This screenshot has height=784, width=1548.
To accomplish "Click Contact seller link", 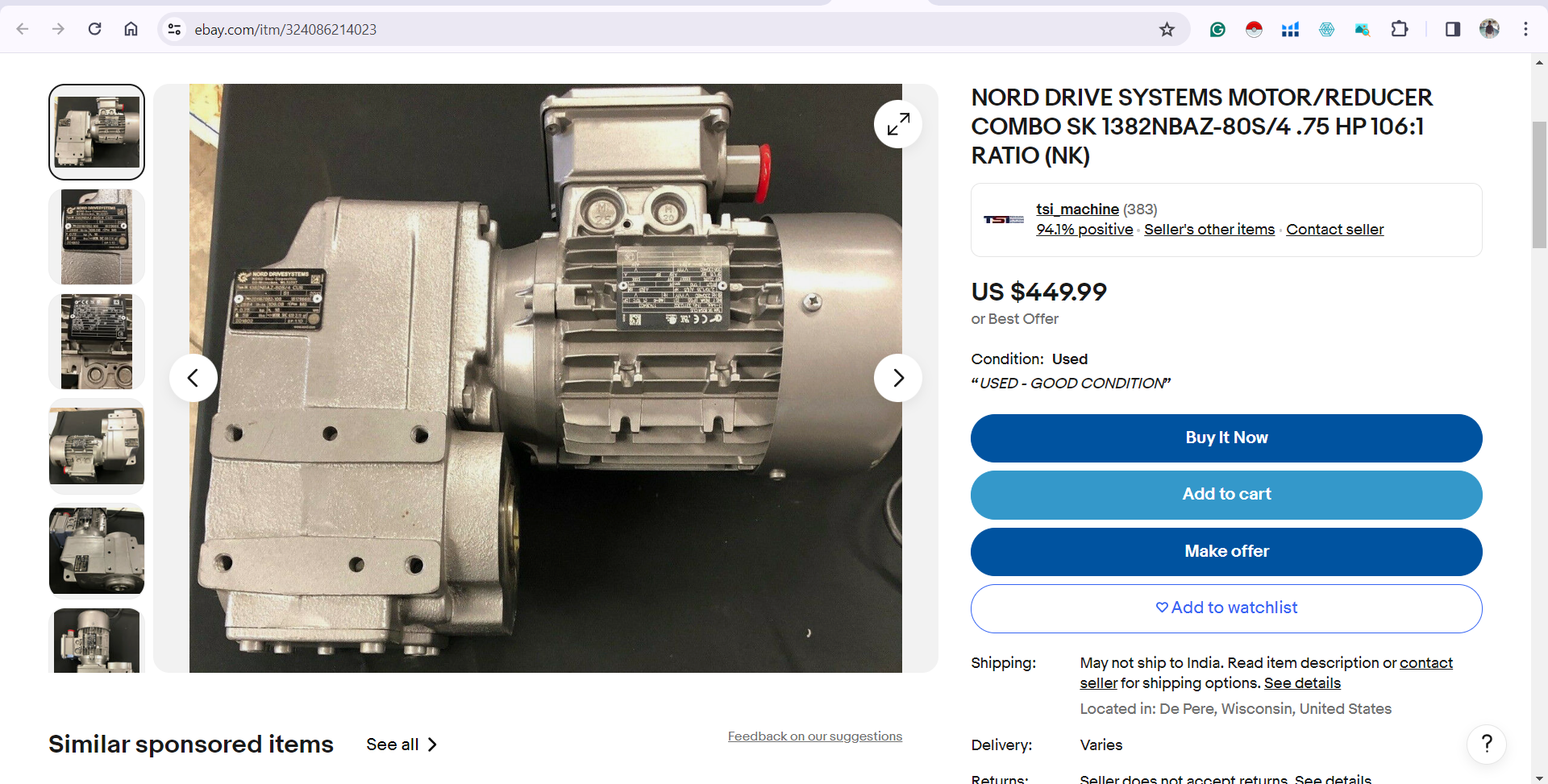I will click(x=1335, y=230).
